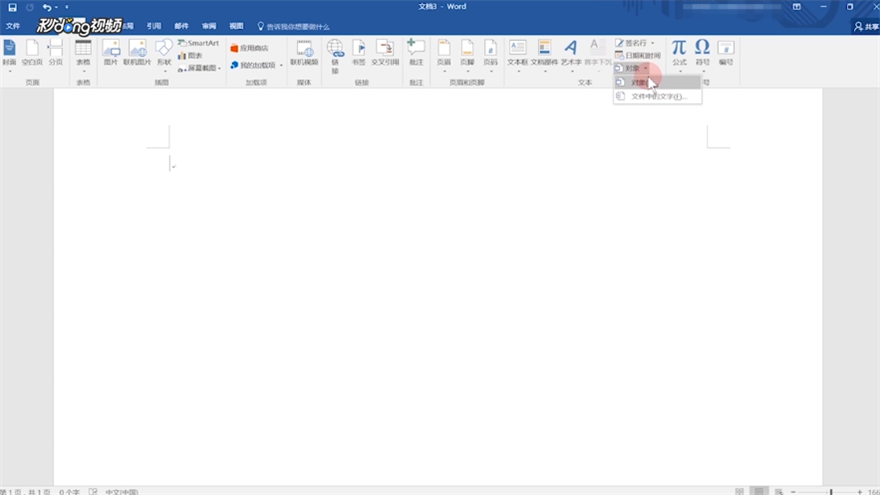Open the 页脚 (Footer) dropdown
The height and width of the screenshot is (495, 880).
[467, 55]
